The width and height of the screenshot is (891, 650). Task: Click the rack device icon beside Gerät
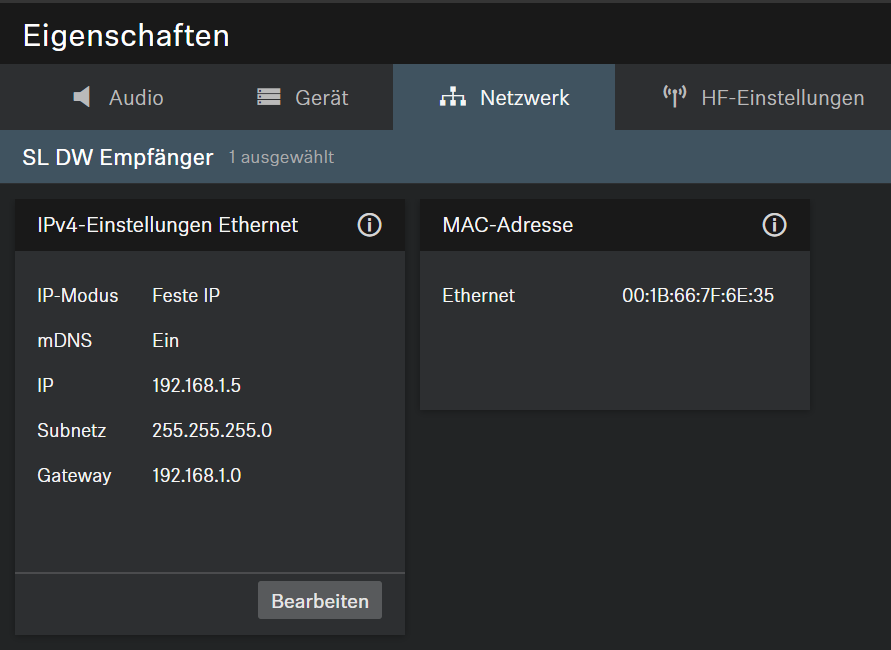coord(268,97)
